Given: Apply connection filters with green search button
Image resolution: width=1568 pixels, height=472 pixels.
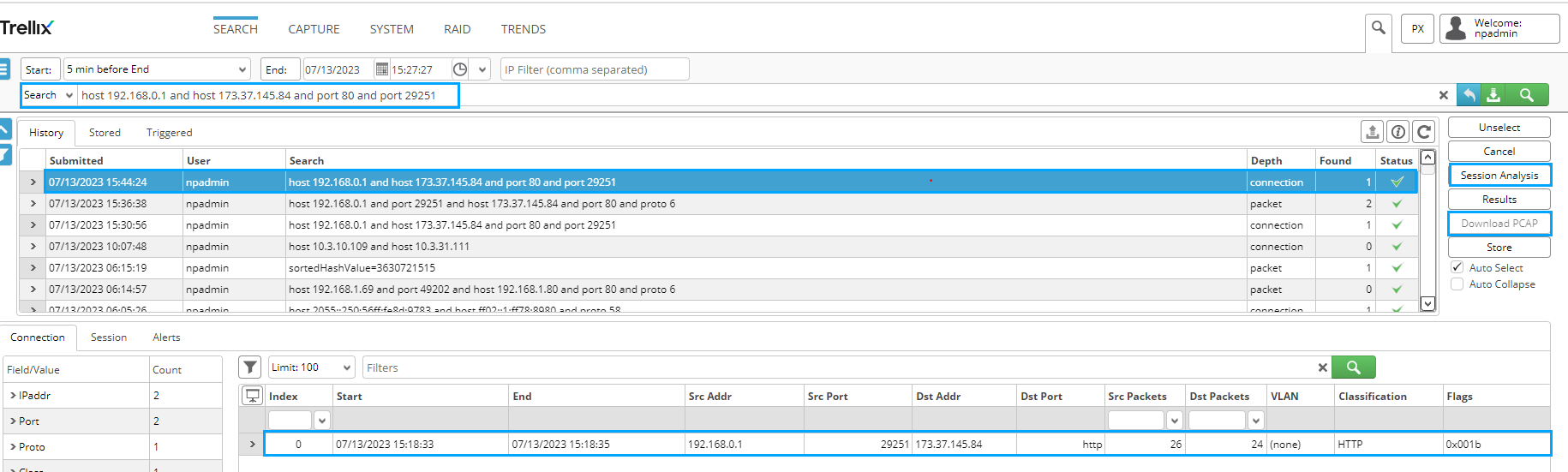Looking at the screenshot, I should coord(1354,367).
